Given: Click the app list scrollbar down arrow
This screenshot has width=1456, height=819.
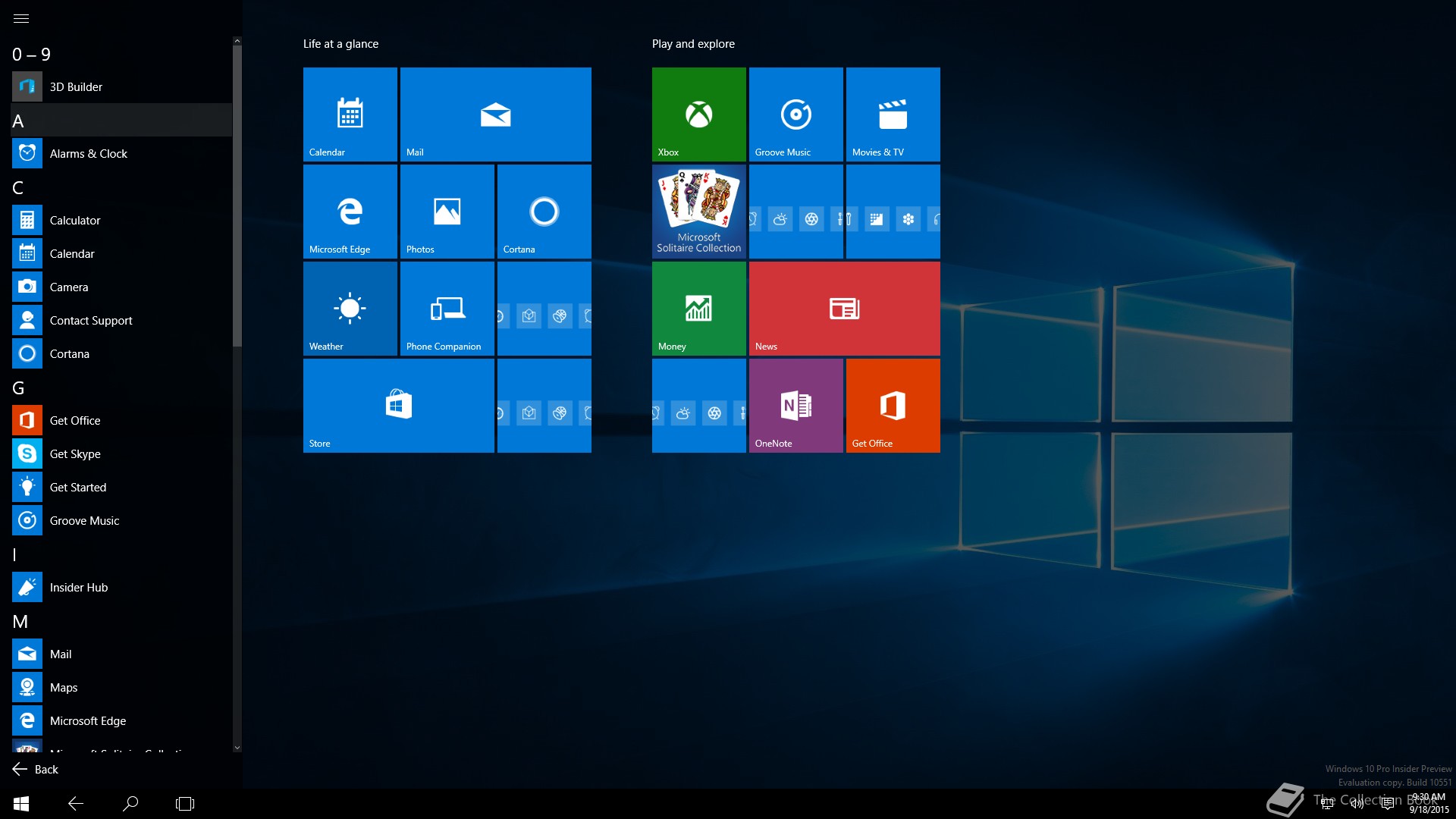Looking at the screenshot, I should point(237,748).
